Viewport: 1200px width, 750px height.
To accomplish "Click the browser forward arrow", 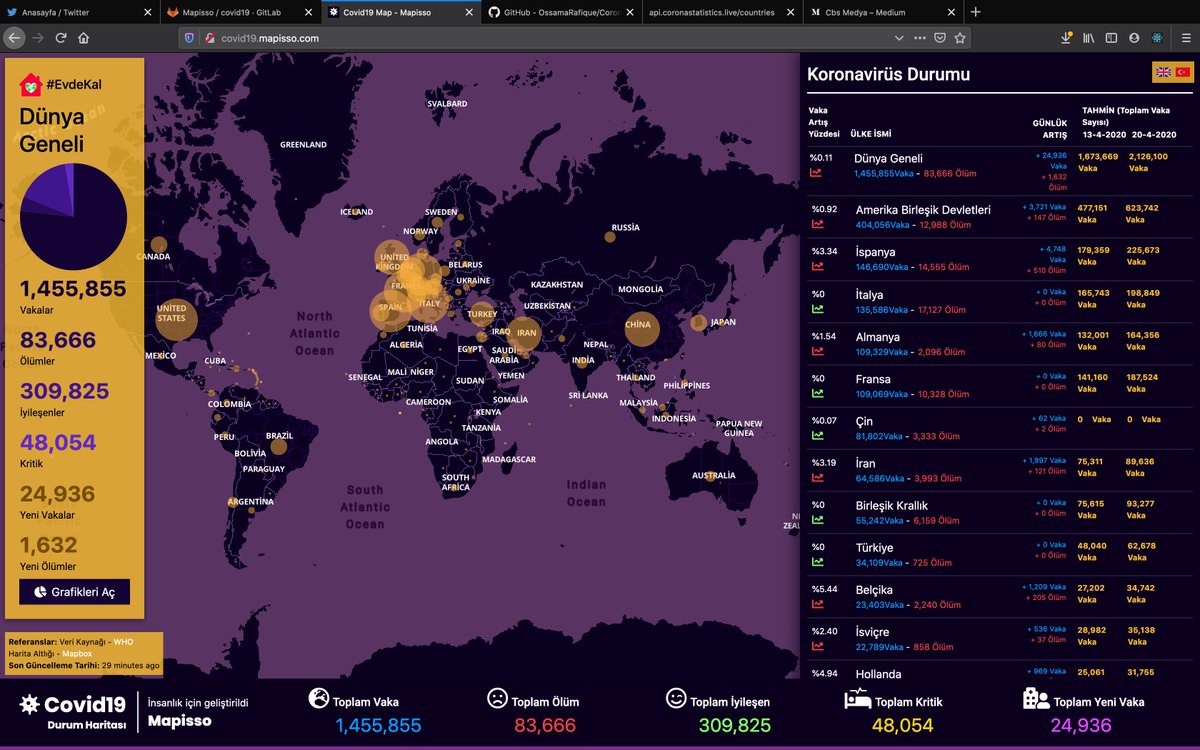I will click(38, 38).
